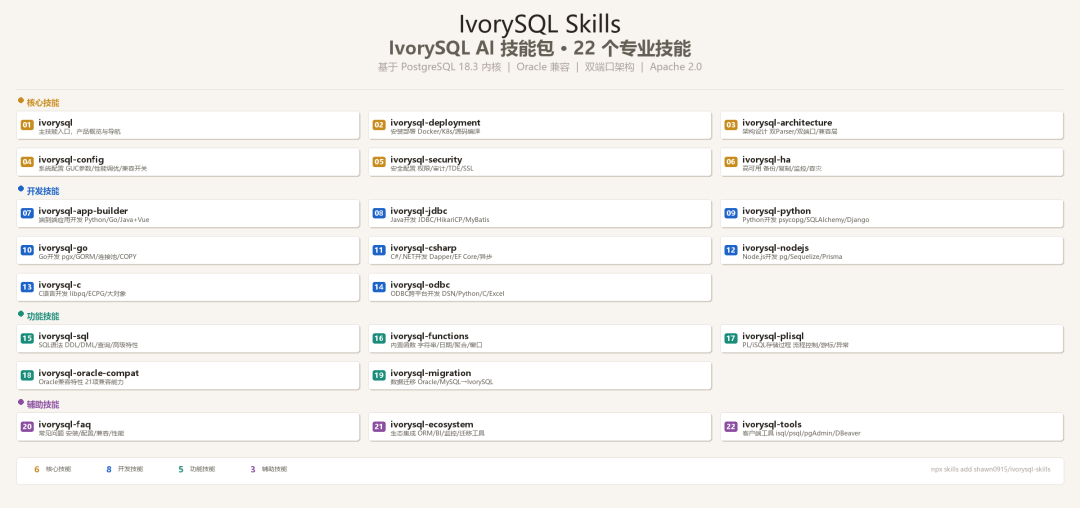Click the 12 badge on ivorysql-nodejs card
1080x508 pixels.
click(731, 250)
